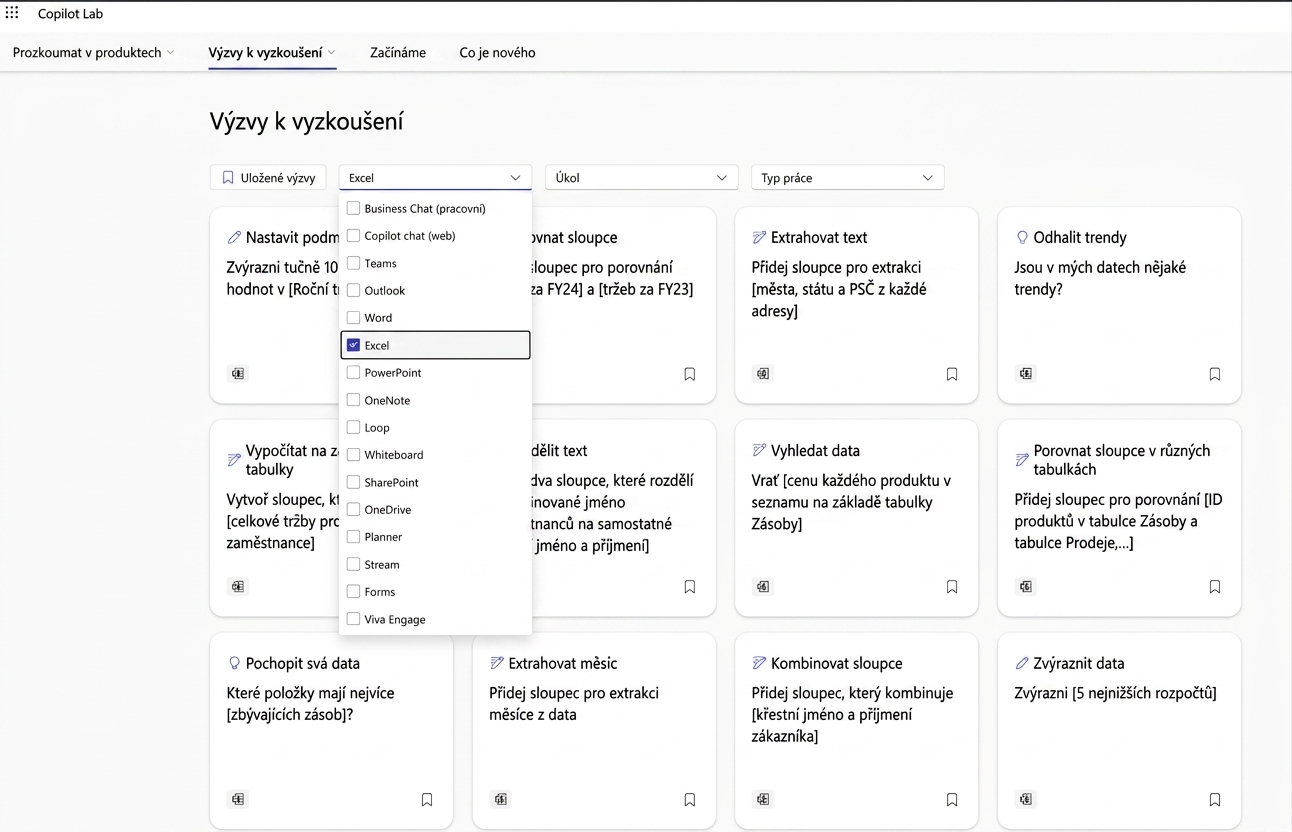Click pencil icon beside Extrahovat text title
The image size is (1292, 832).
click(x=759, y=237)
